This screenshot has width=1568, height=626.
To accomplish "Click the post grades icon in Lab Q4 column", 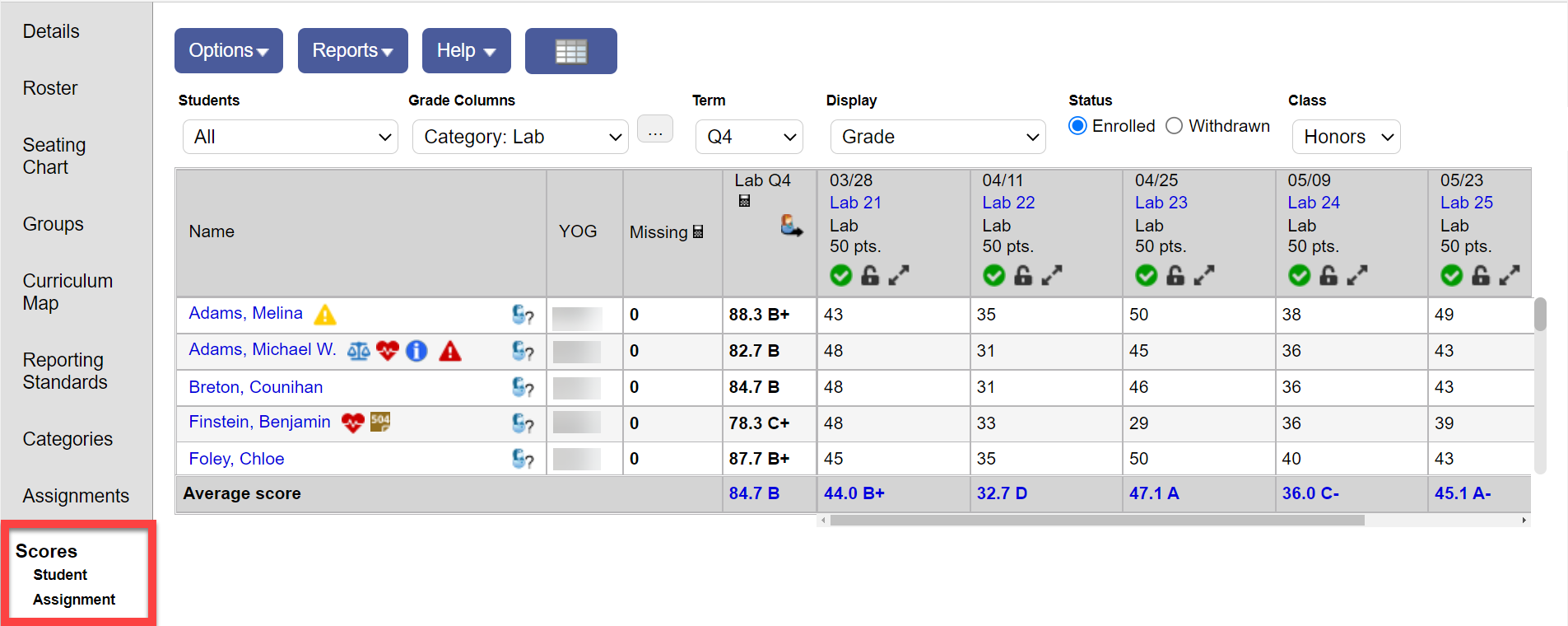I will 791,226.
